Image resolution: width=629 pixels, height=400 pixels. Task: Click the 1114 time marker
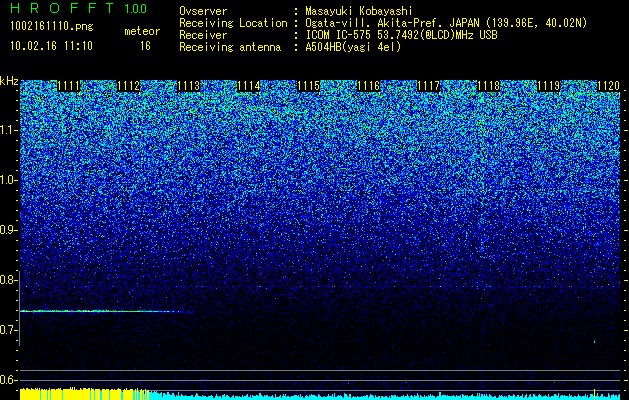point(249,86)
